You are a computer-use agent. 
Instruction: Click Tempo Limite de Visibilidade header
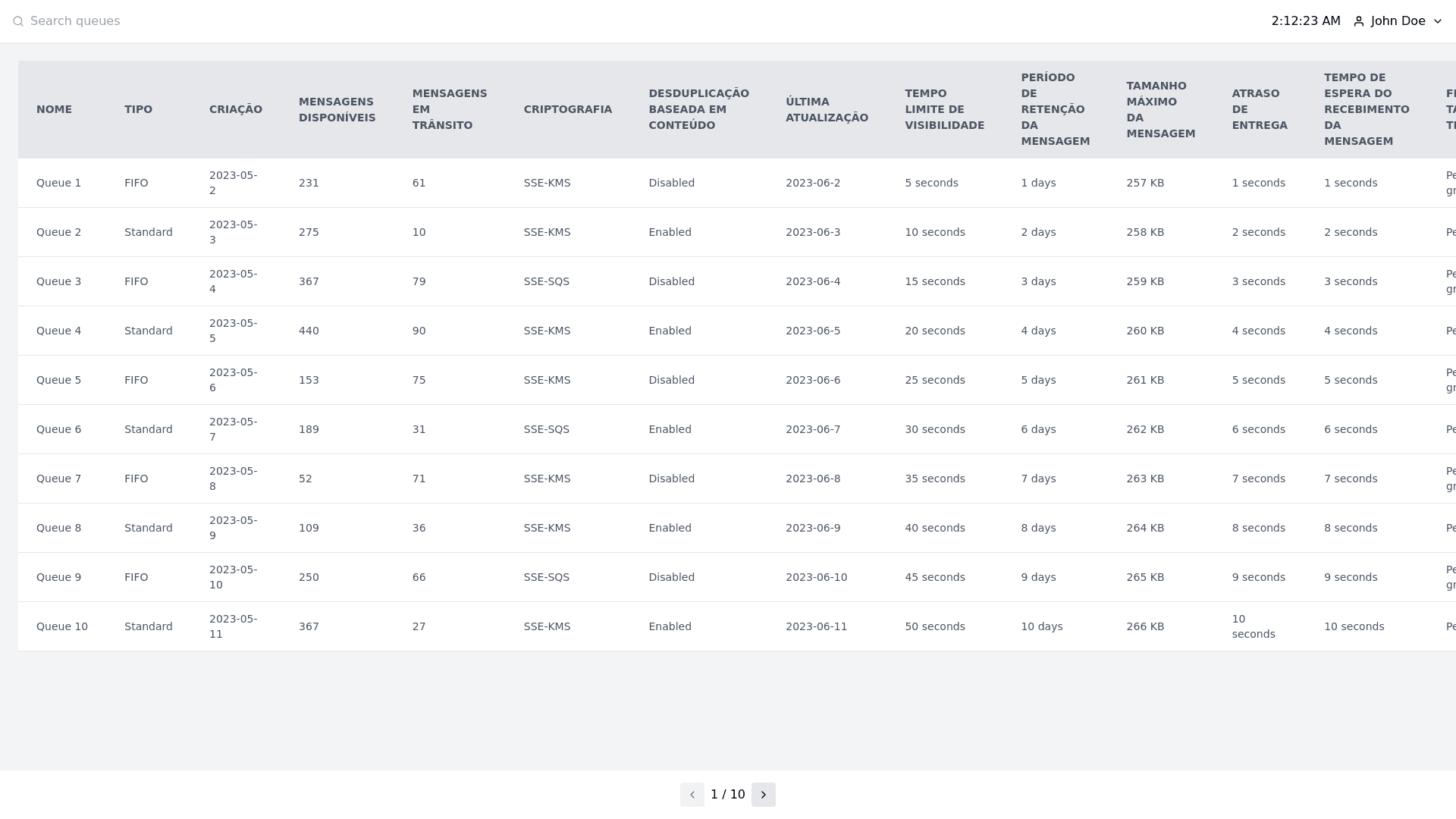tap(944, 109)
